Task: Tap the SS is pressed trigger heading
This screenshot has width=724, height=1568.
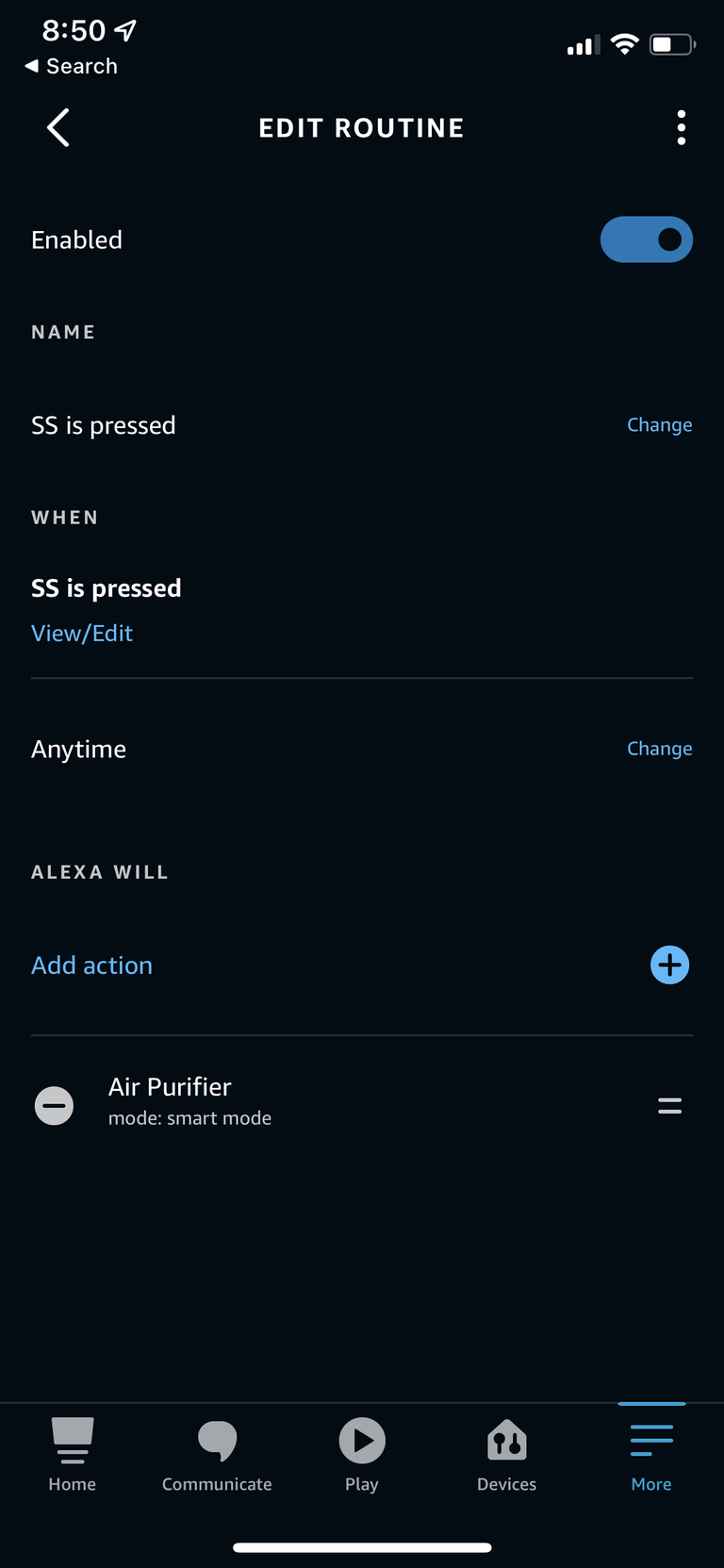Action: tap(107, 588)
